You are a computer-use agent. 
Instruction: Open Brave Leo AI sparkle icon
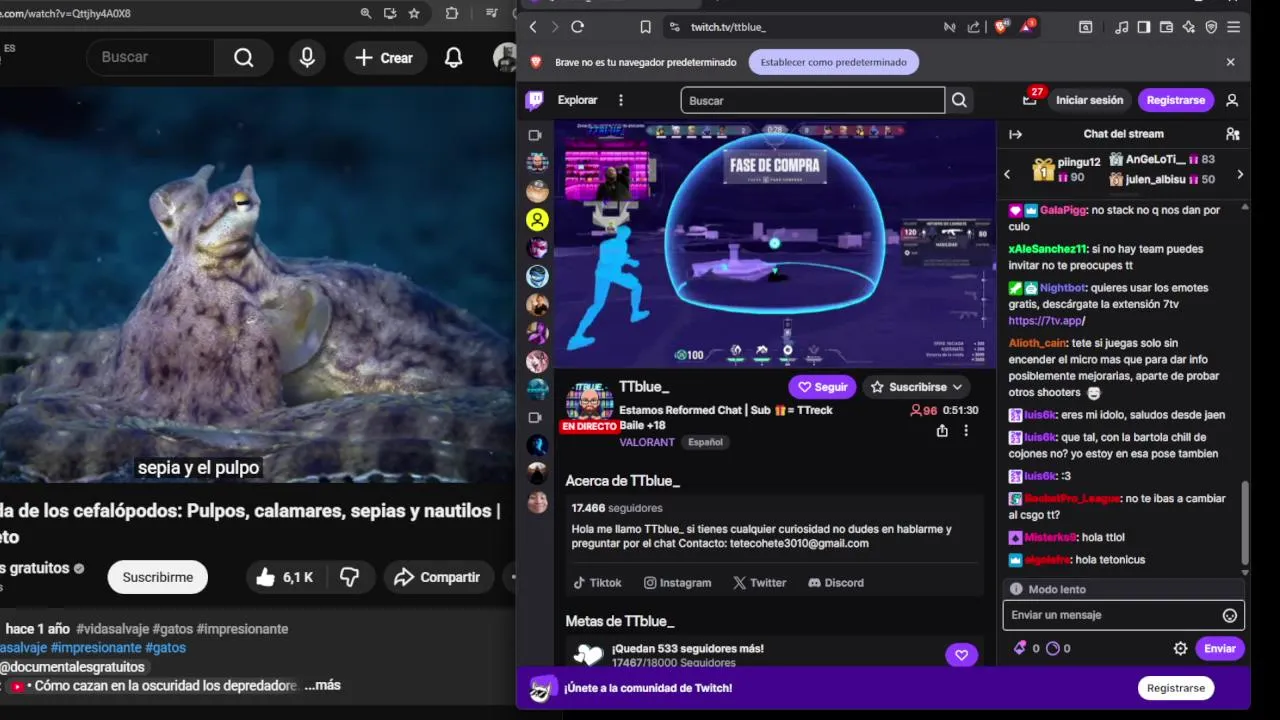[x=1189, y=27]
